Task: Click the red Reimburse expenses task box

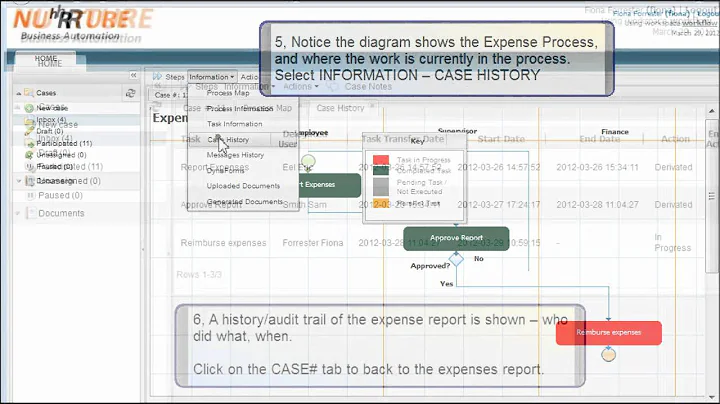Action: (608, 333)
